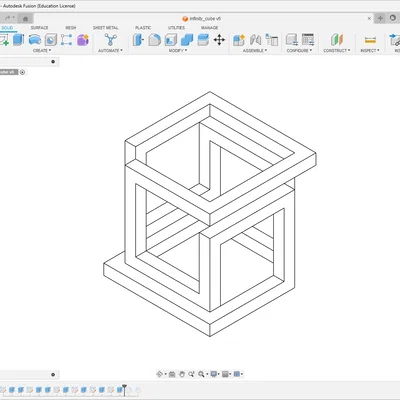Screen dimensions: 400x400
Task: Select the Pan hand tool
Action: 182,374
